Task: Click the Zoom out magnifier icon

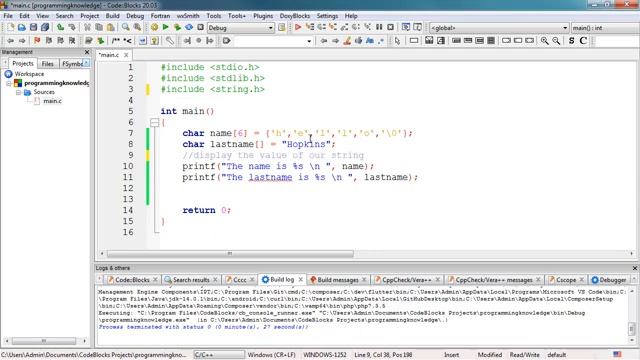Action: [x=556, y=40]
